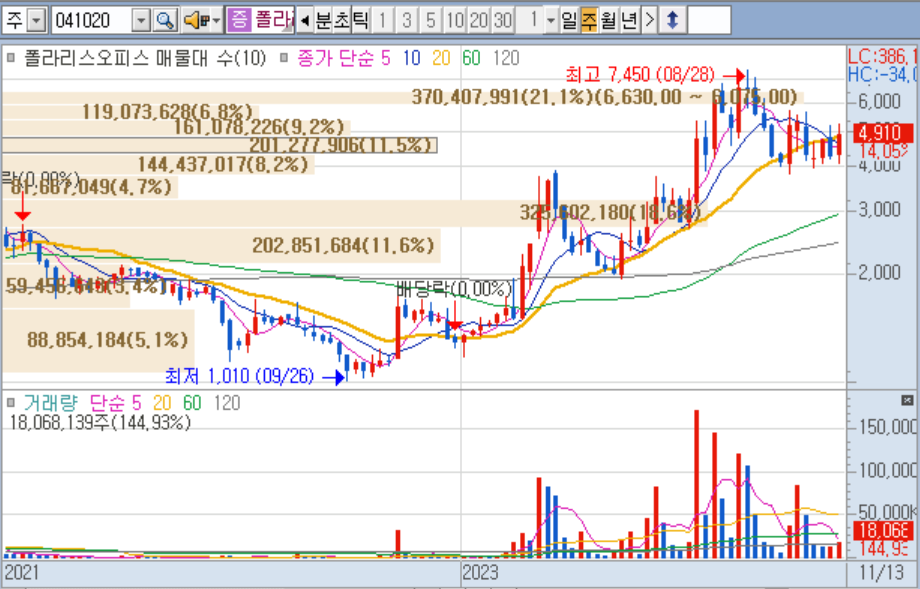The image size is (920, 589).
Task: Click the 최고 7,450 (08/28) marker label
Action: [x=640, y=75]
